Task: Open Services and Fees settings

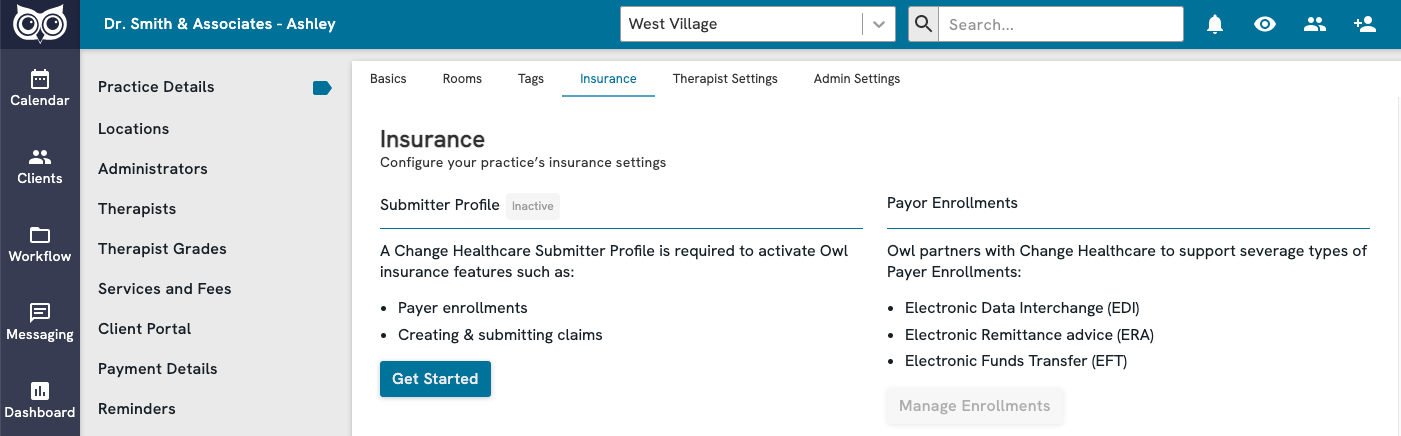Action: [x=164, y=289]
